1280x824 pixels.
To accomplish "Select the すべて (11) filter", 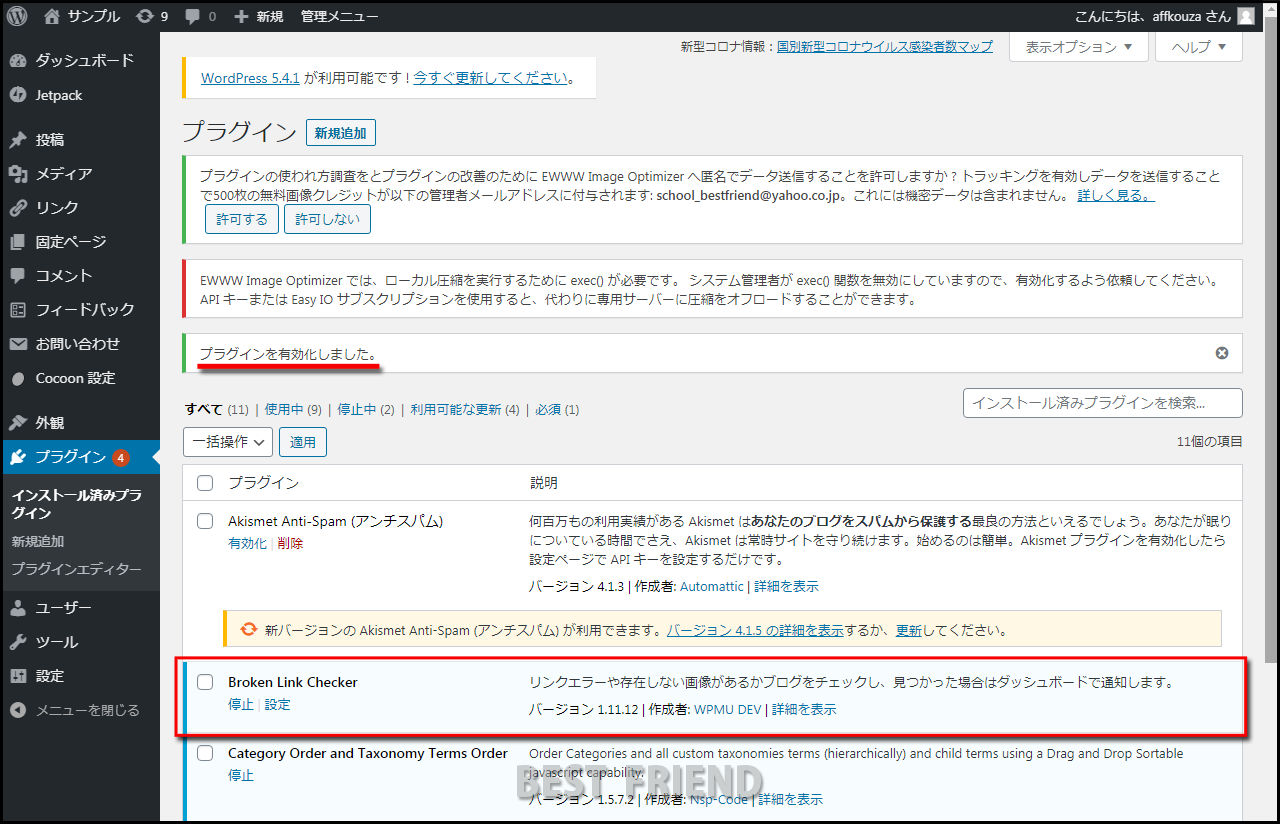I will (x=216, y=410).
